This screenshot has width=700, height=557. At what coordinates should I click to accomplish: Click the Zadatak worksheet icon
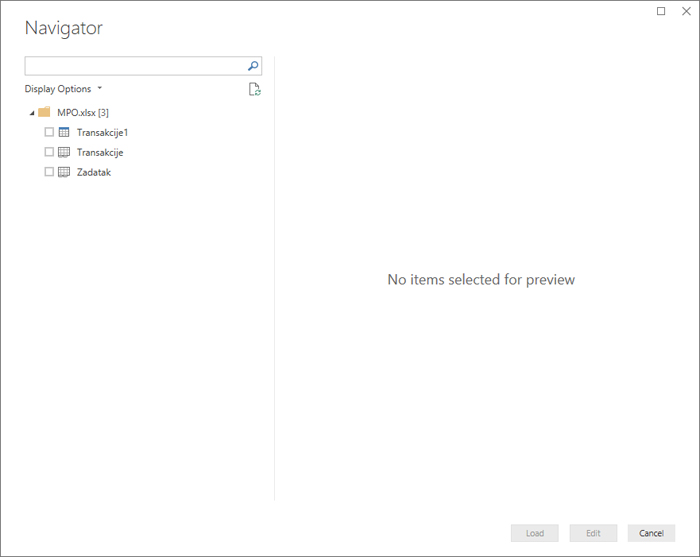64,172
